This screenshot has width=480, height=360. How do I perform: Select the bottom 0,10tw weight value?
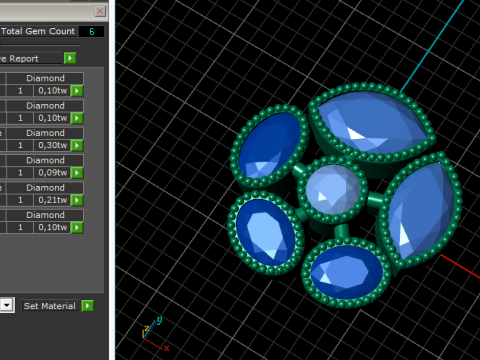(52, 227)
